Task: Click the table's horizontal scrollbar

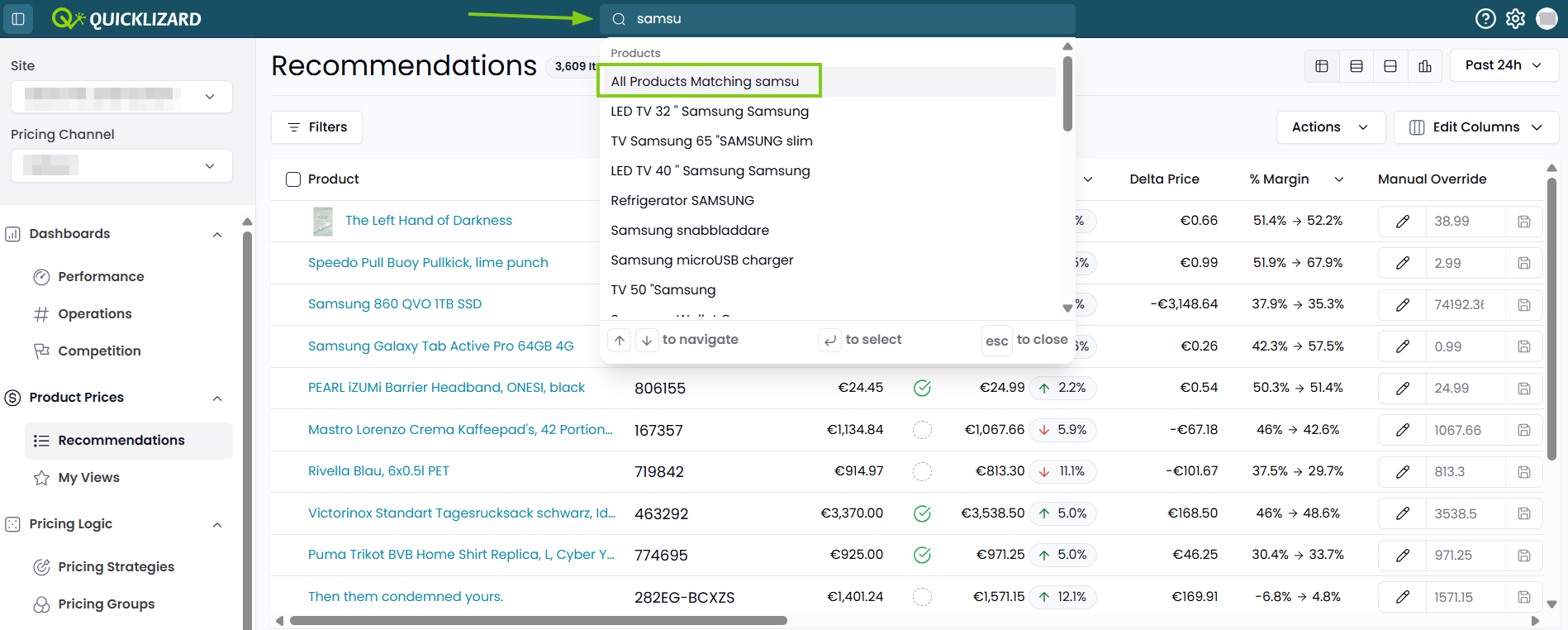Action: pos(539,620)
